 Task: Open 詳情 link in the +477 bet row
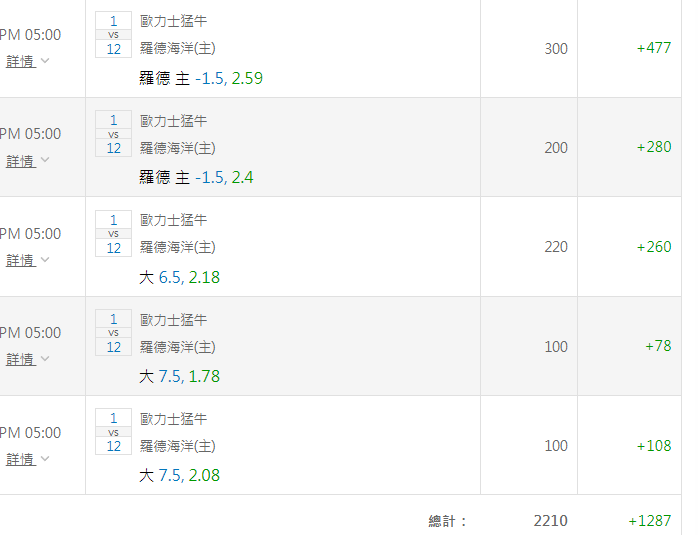click(20, 61)
